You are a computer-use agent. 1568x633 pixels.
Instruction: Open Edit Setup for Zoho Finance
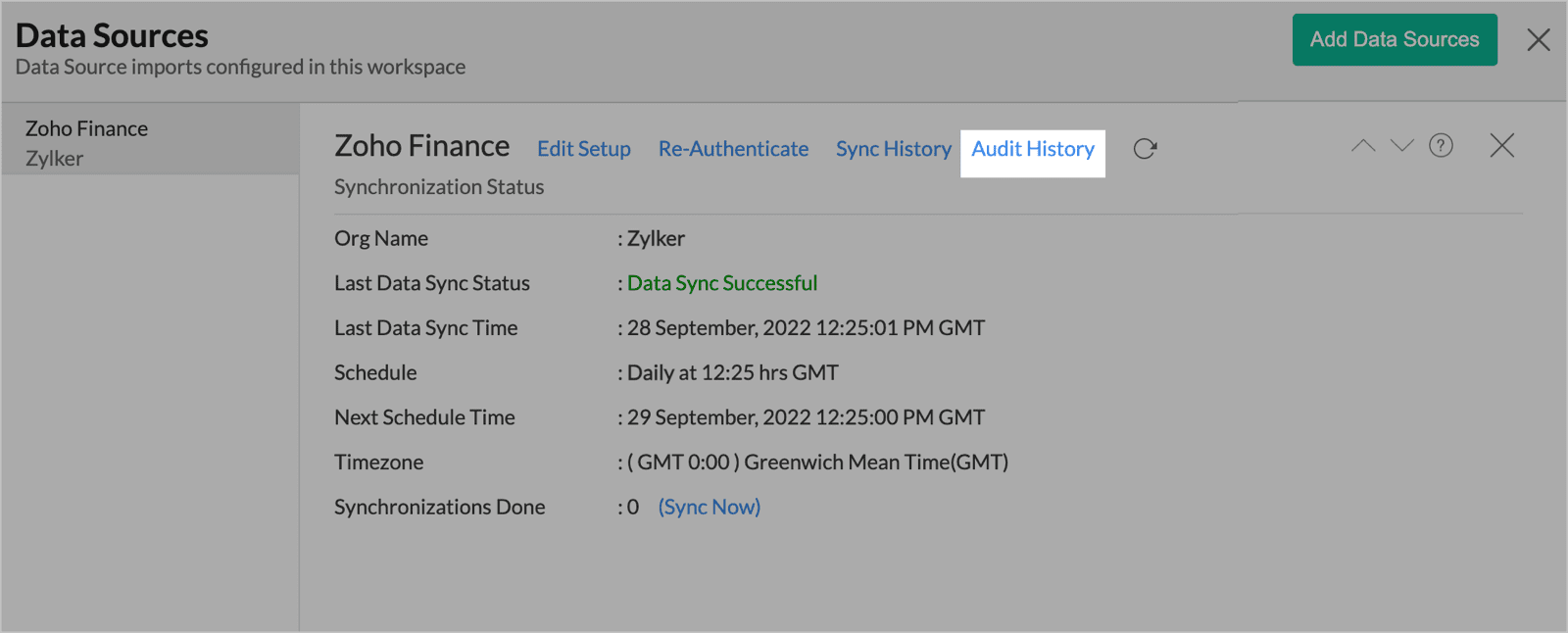583,149
